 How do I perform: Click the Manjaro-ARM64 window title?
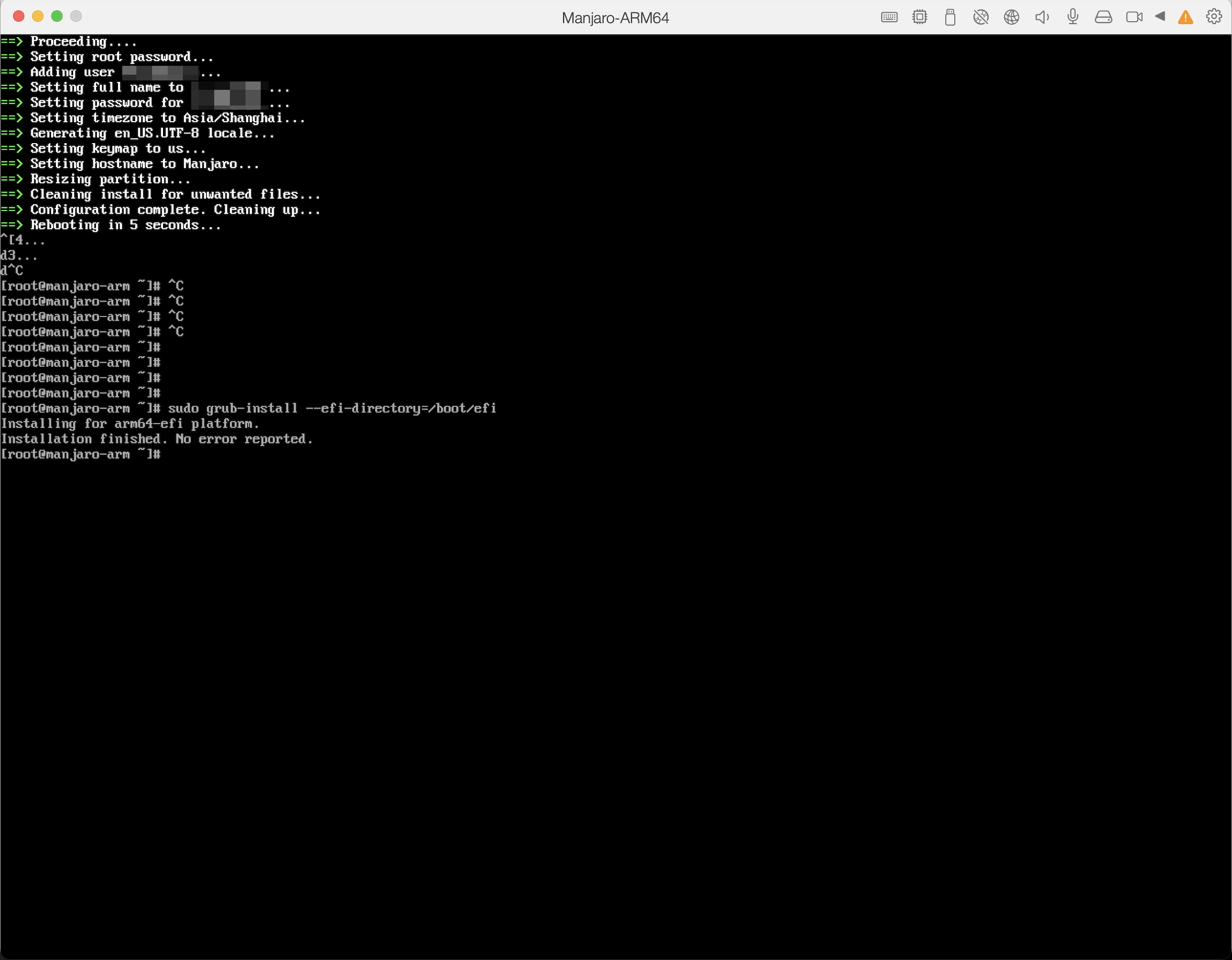click(615, 18)
